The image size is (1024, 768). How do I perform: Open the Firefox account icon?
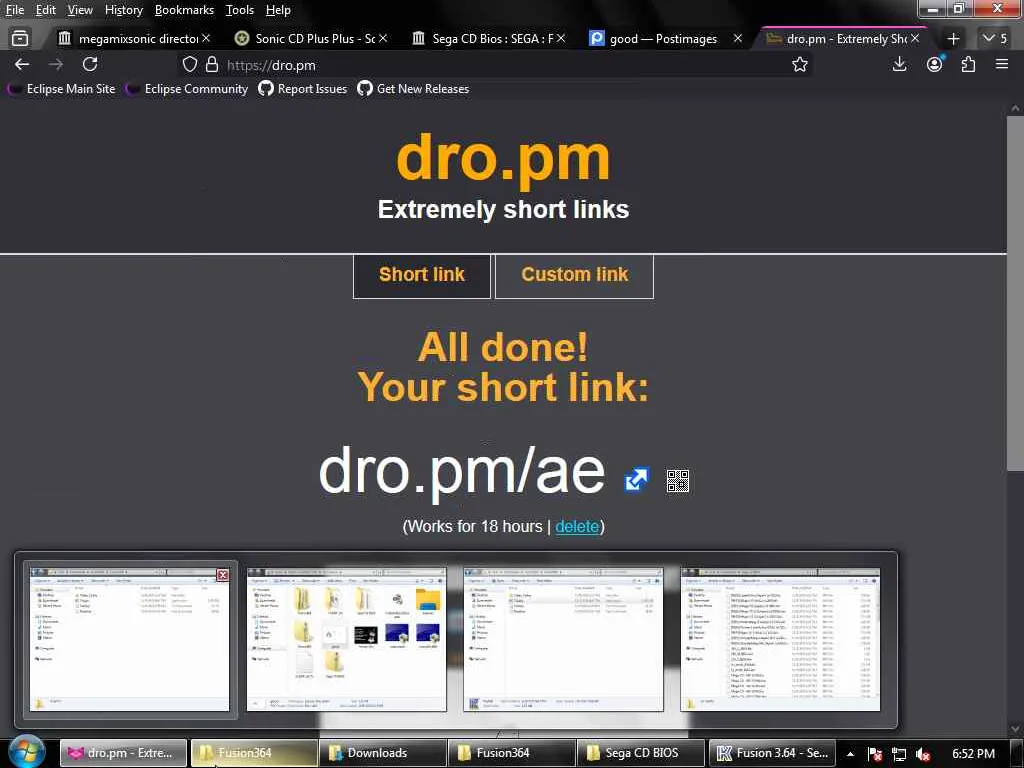935,64
